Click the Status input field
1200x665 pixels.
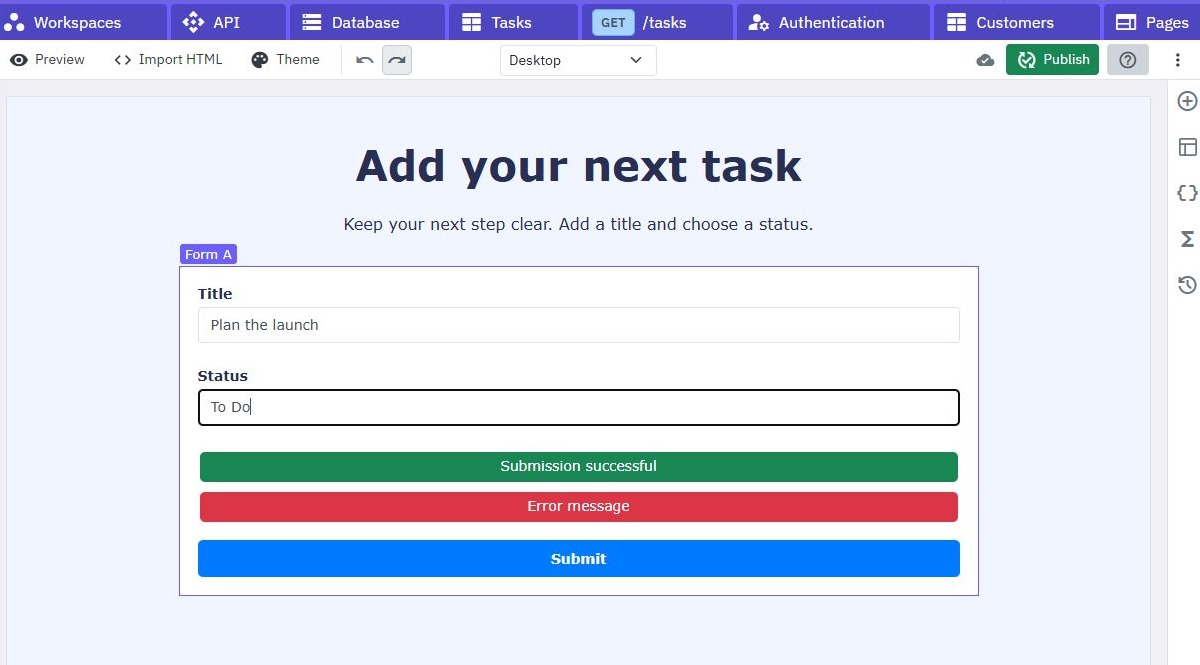point(579,407)
